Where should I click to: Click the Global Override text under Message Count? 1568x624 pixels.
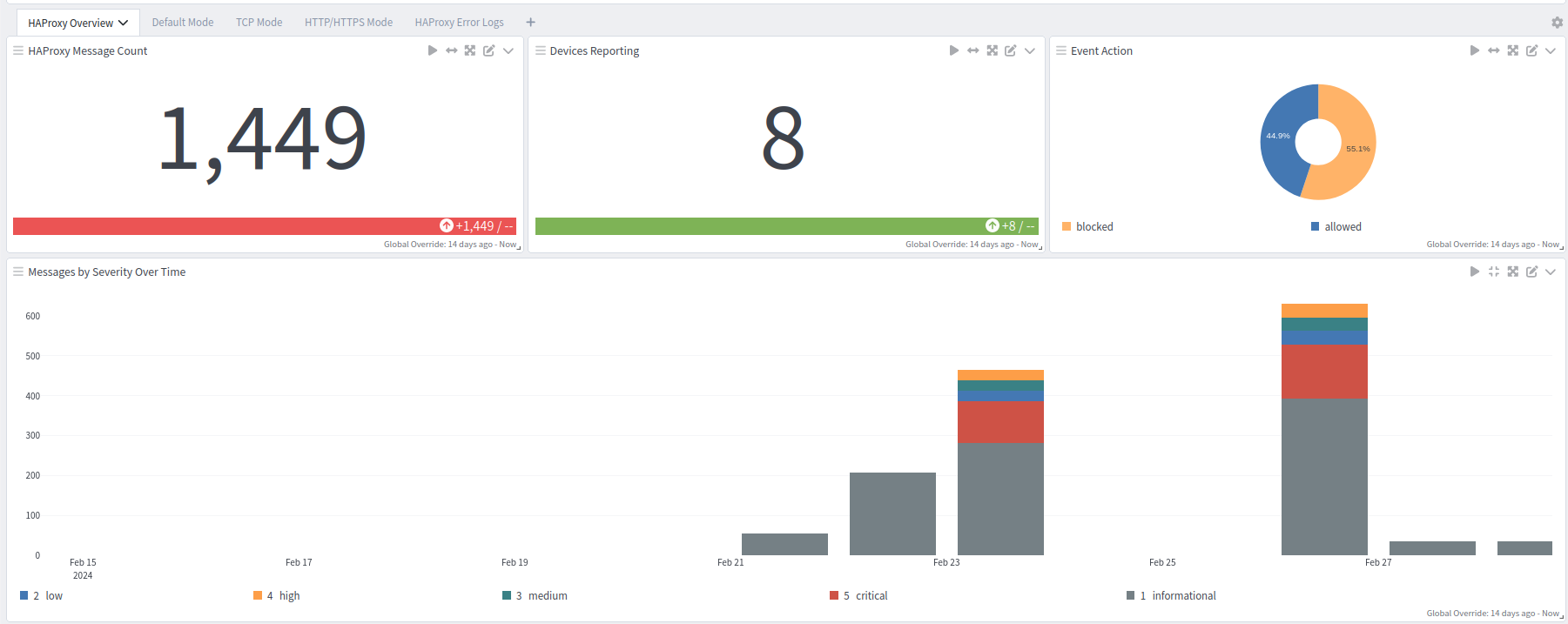click(450, 245)
